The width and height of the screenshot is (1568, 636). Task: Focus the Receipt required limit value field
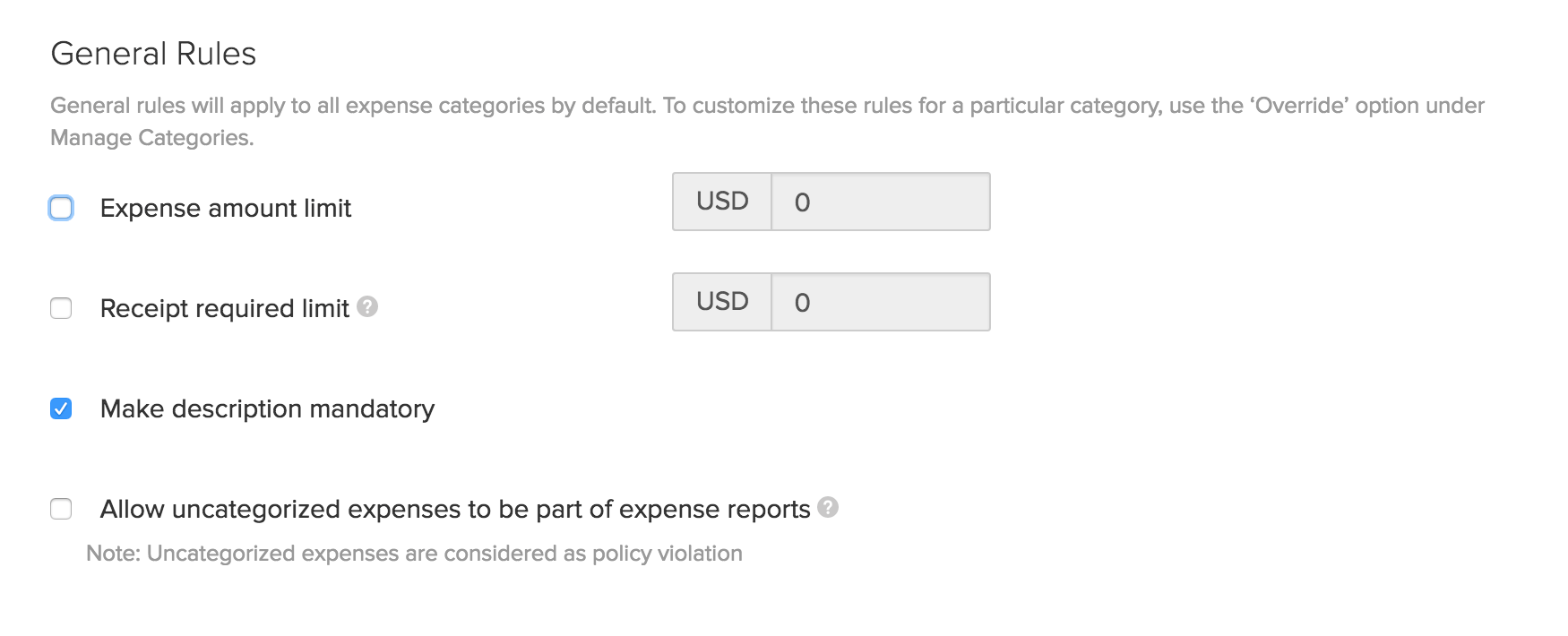(880, 302)
